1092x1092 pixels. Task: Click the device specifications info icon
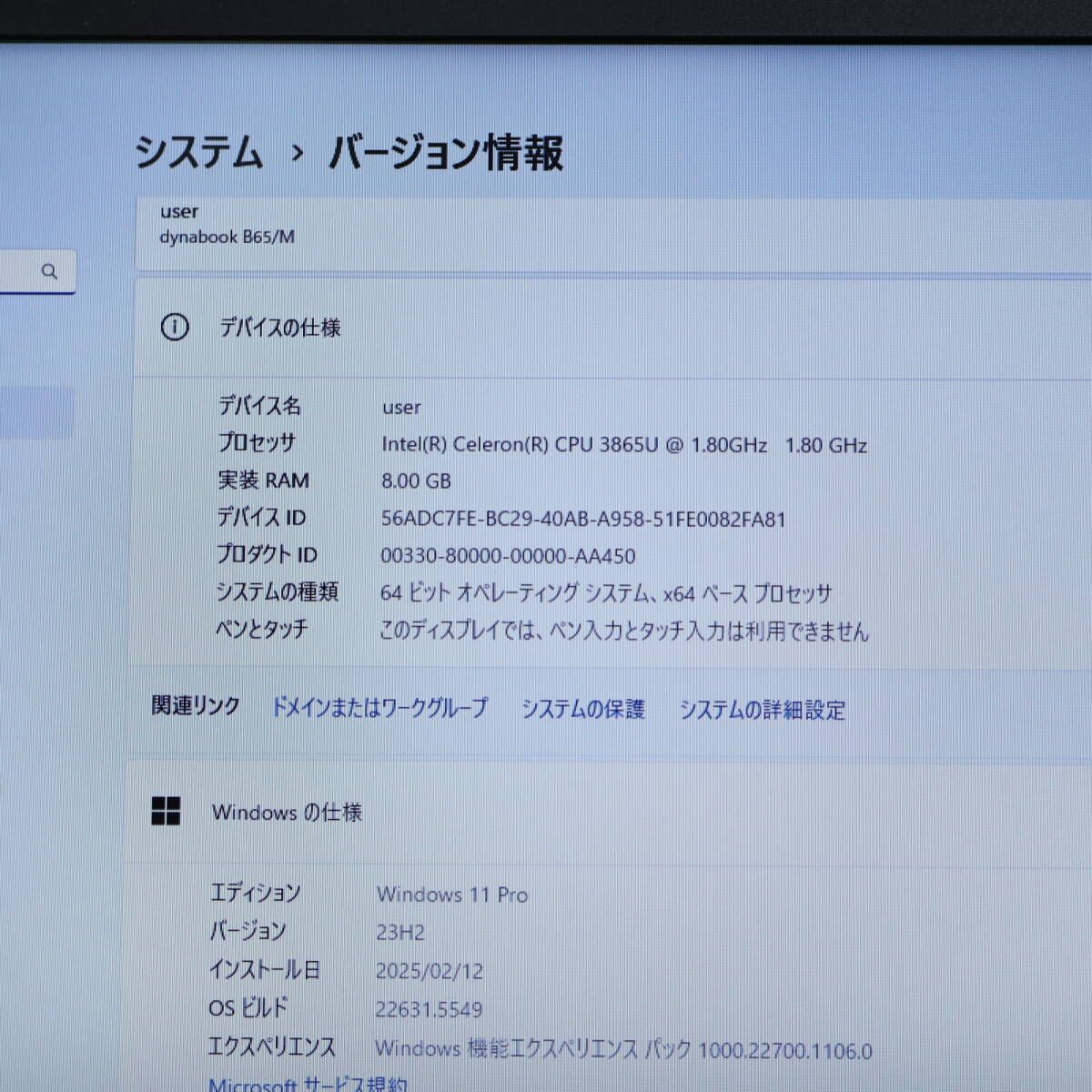coord(175,327)
